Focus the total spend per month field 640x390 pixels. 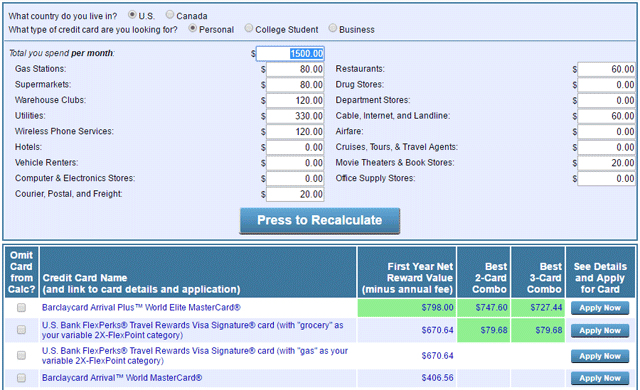point(290,53)
